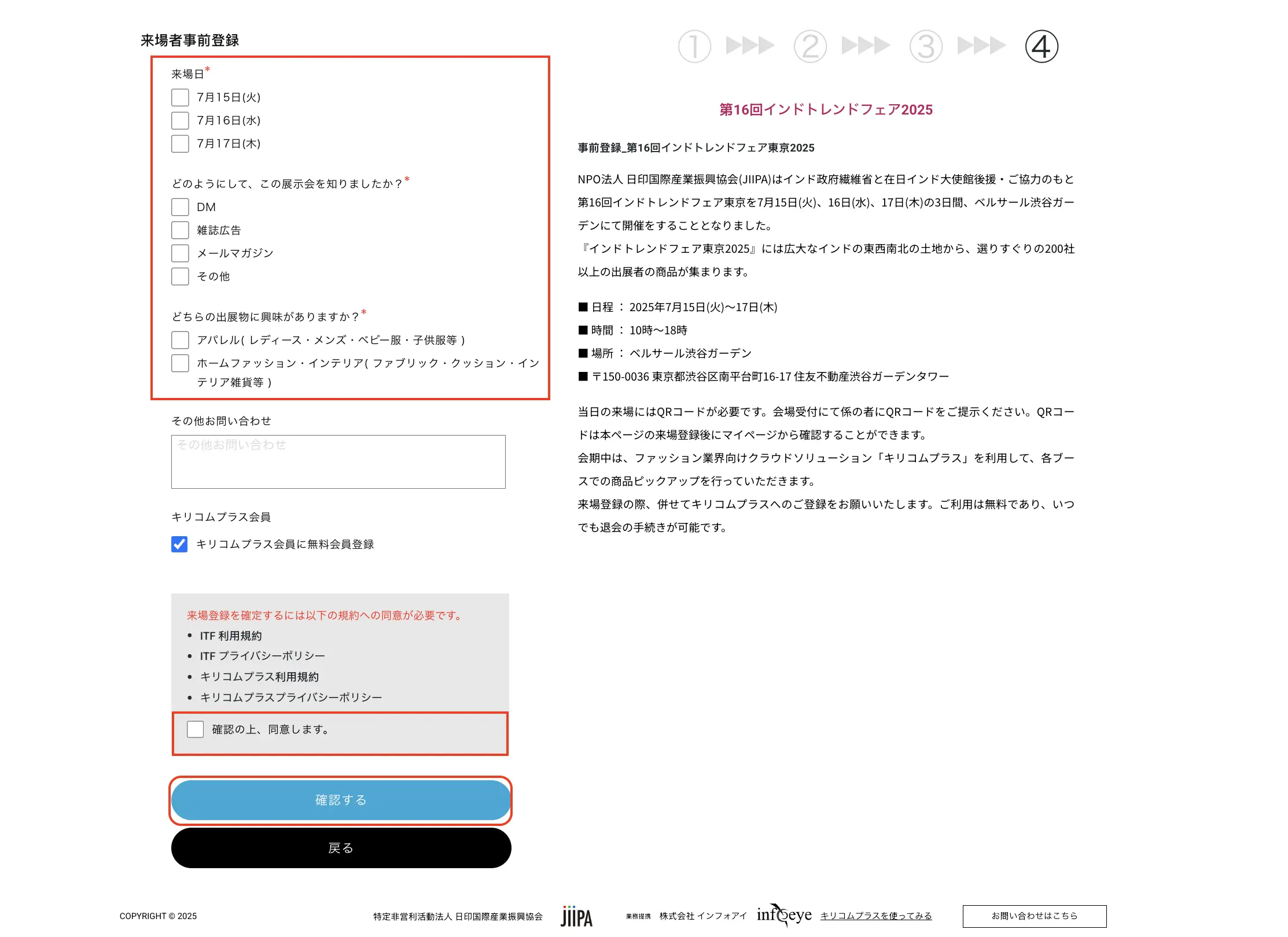Viewport: 1288px width, 937px height.
Task: Check the ホームファッション・インテリア box
Action: pos(180,363)
